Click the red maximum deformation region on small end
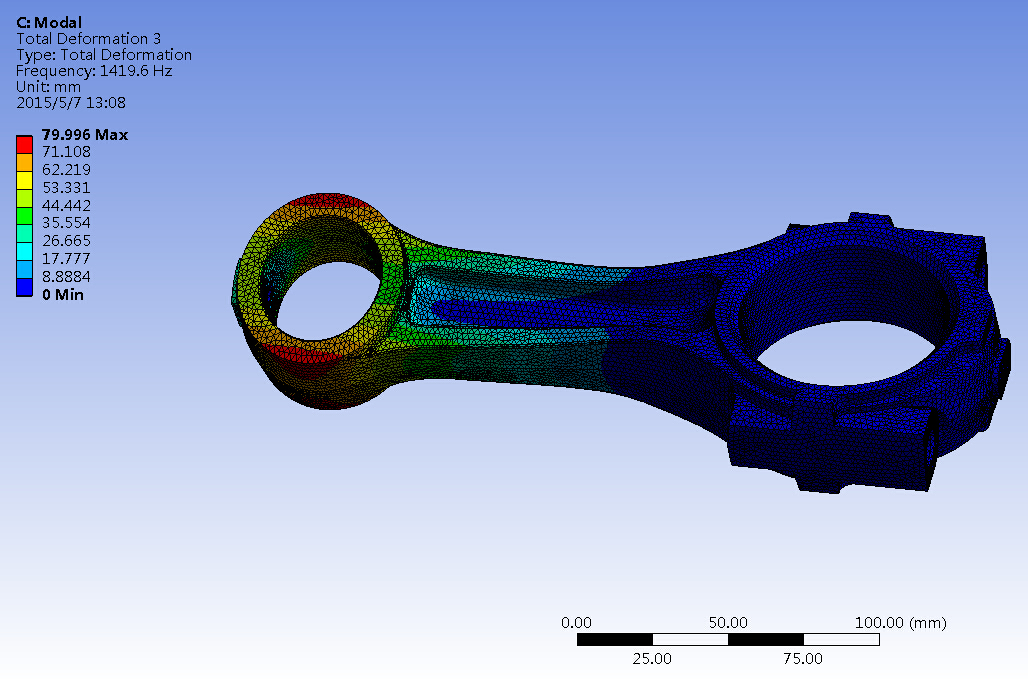 point(330,201)
